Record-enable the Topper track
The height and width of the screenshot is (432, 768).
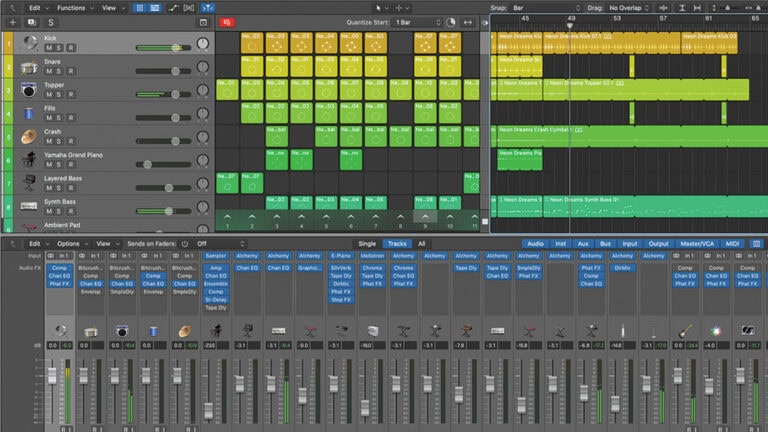71,95
